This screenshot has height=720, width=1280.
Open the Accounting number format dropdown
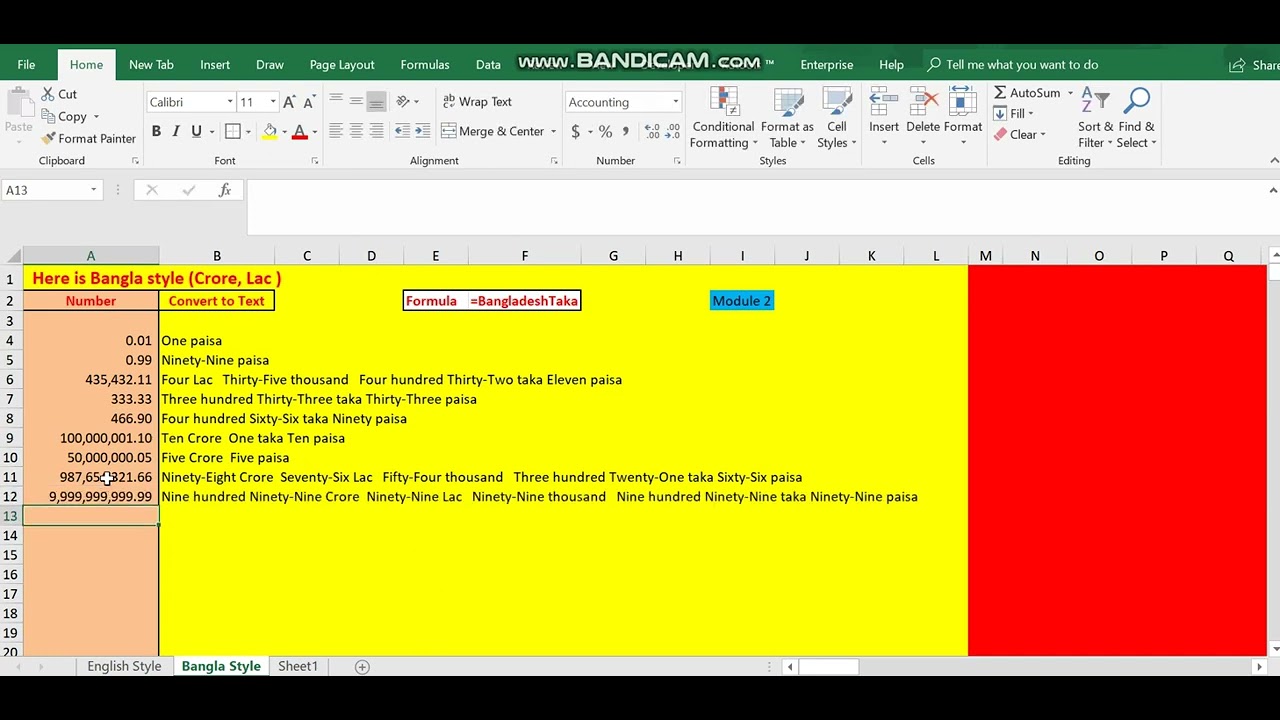675,102
